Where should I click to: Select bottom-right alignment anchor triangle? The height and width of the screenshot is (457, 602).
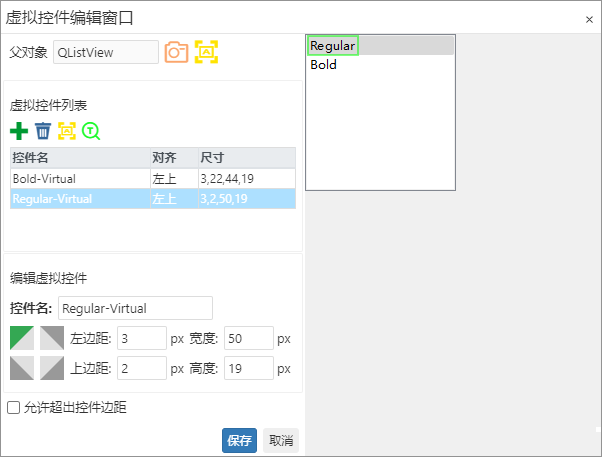pyautogui.click(x=52, y=368)
